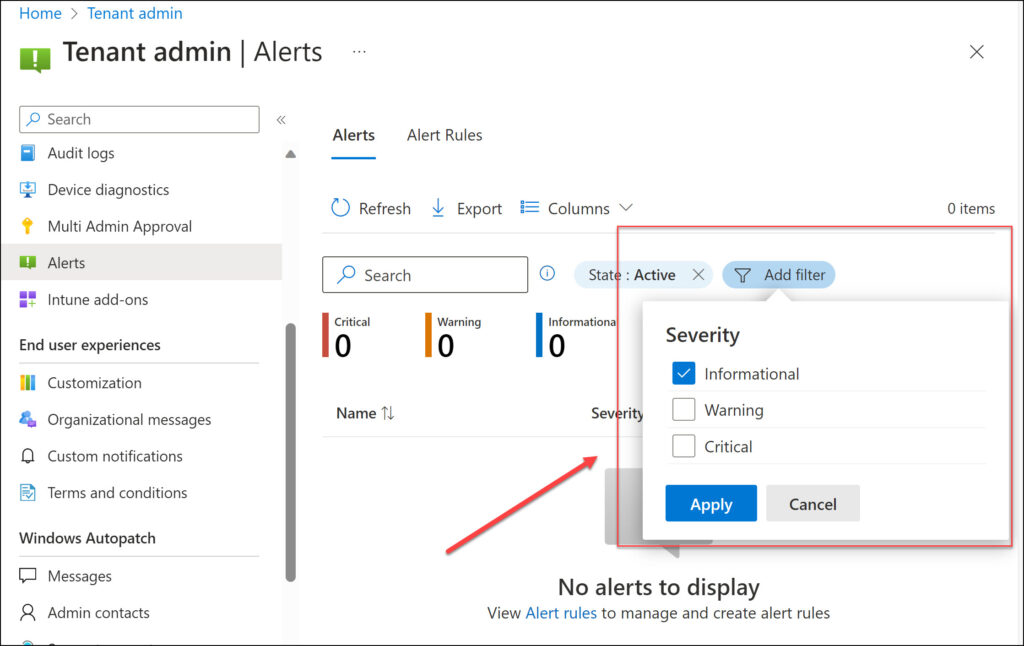Open the ellipsis more options menu

point(359,52)
